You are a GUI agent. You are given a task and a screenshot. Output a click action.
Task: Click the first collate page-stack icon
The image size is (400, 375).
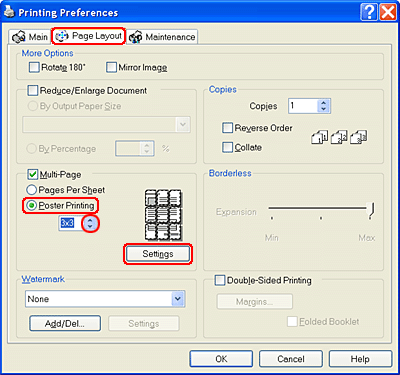(x=320, y=137)
